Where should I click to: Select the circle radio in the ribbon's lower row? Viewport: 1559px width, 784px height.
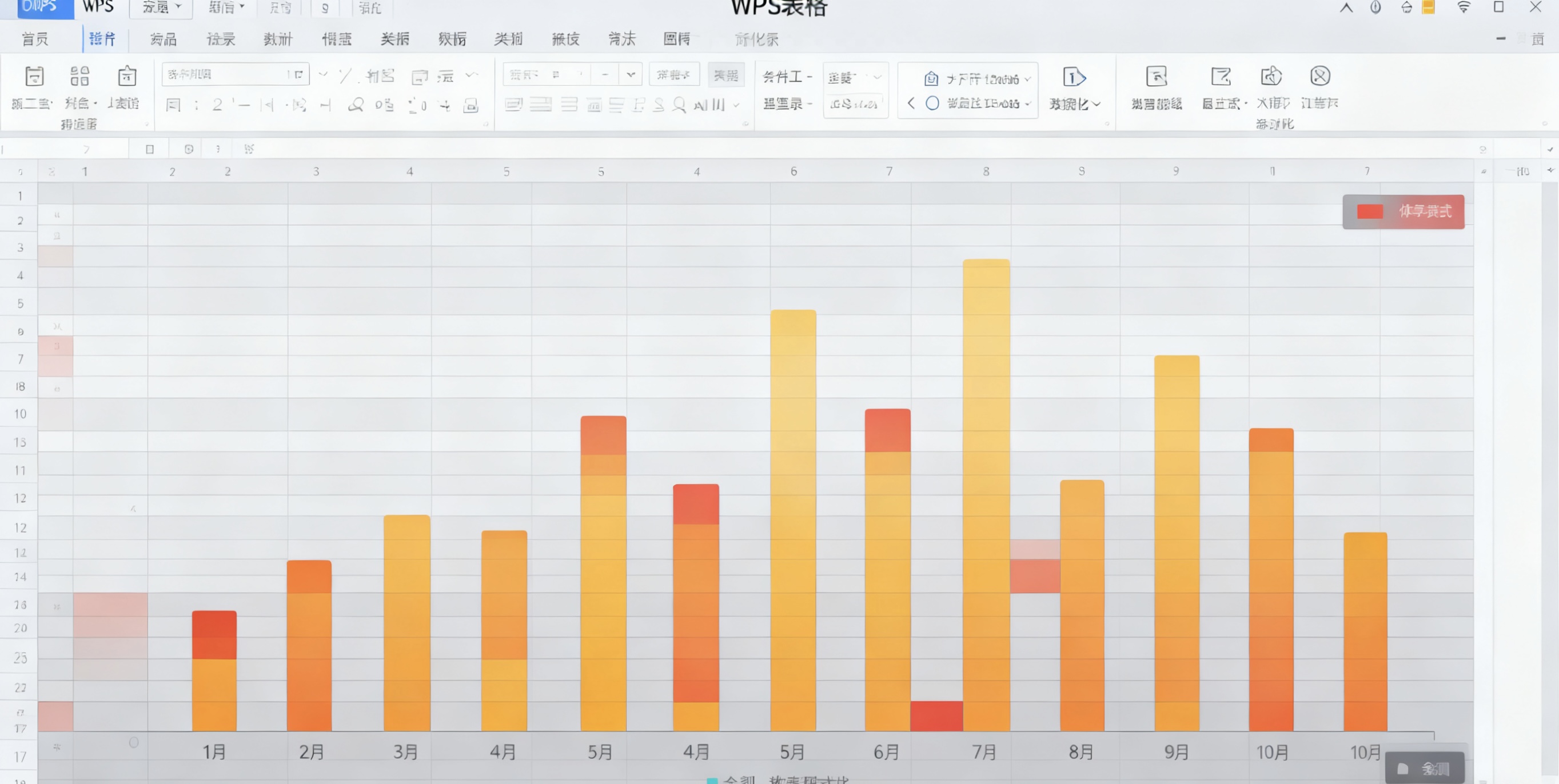point(932,103)
